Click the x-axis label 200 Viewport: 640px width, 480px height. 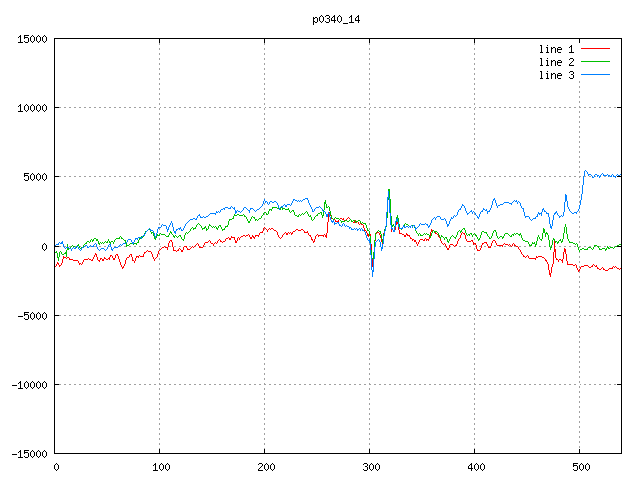[266, 467]
